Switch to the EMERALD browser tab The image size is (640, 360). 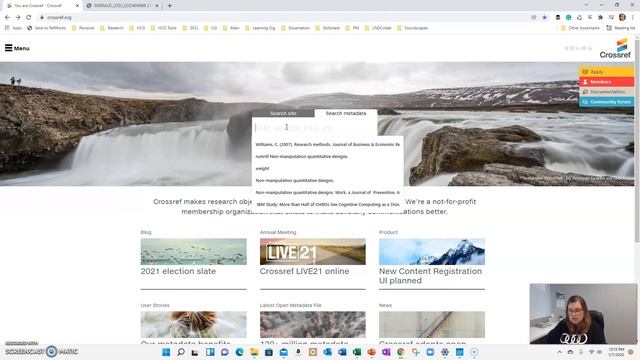(122, 6)
